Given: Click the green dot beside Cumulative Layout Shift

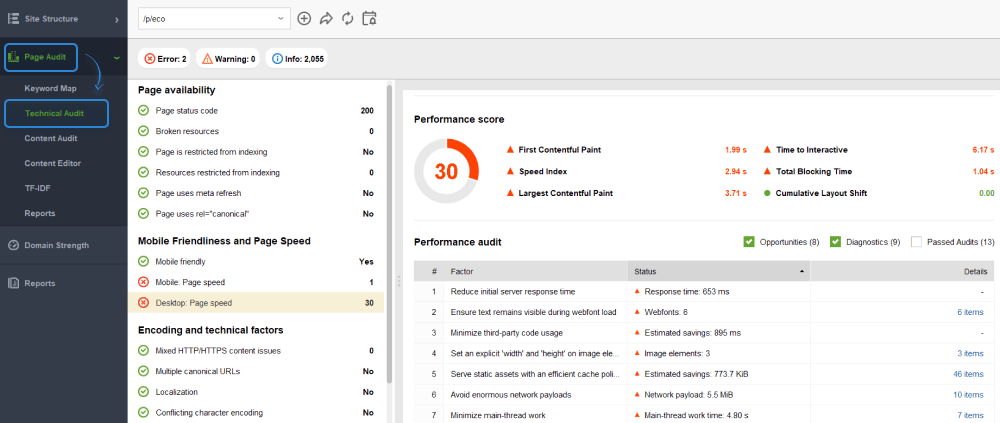Looking at the screenshot, I should [767, 193].
